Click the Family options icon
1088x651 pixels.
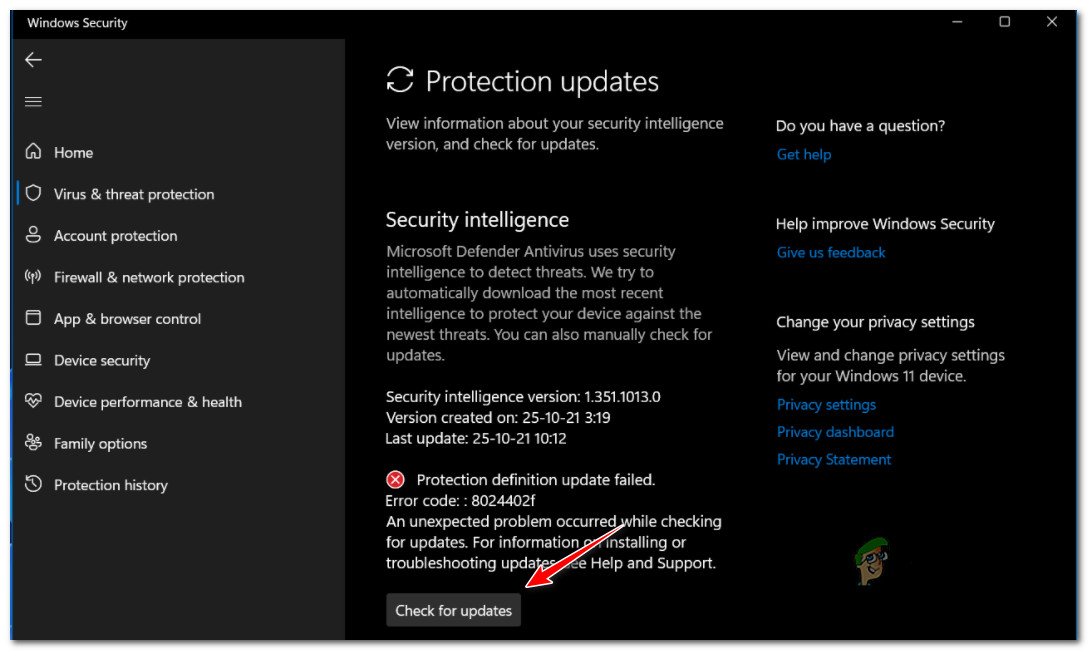pos(34,443)
